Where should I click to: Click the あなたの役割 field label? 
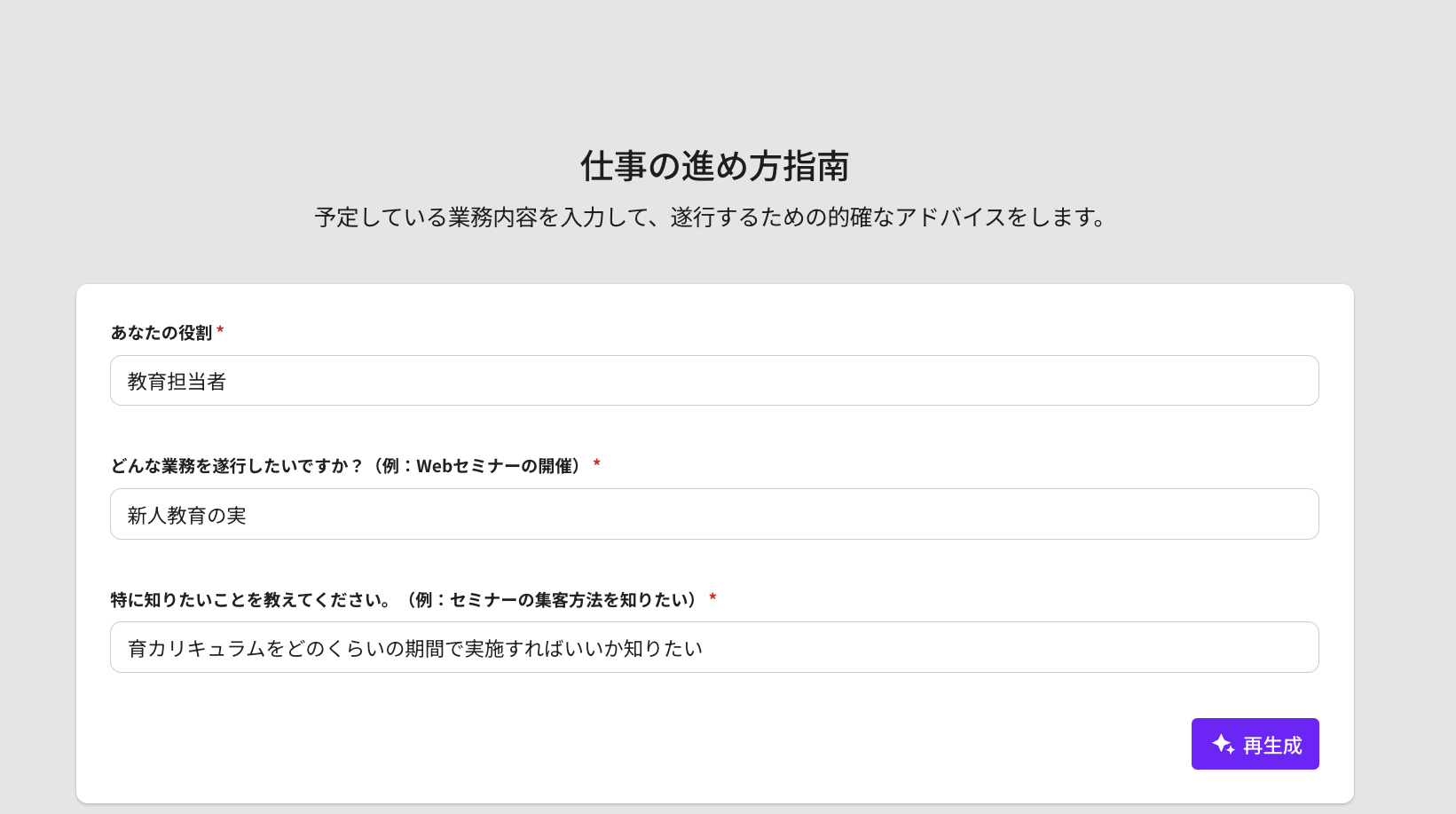point(161,333)
